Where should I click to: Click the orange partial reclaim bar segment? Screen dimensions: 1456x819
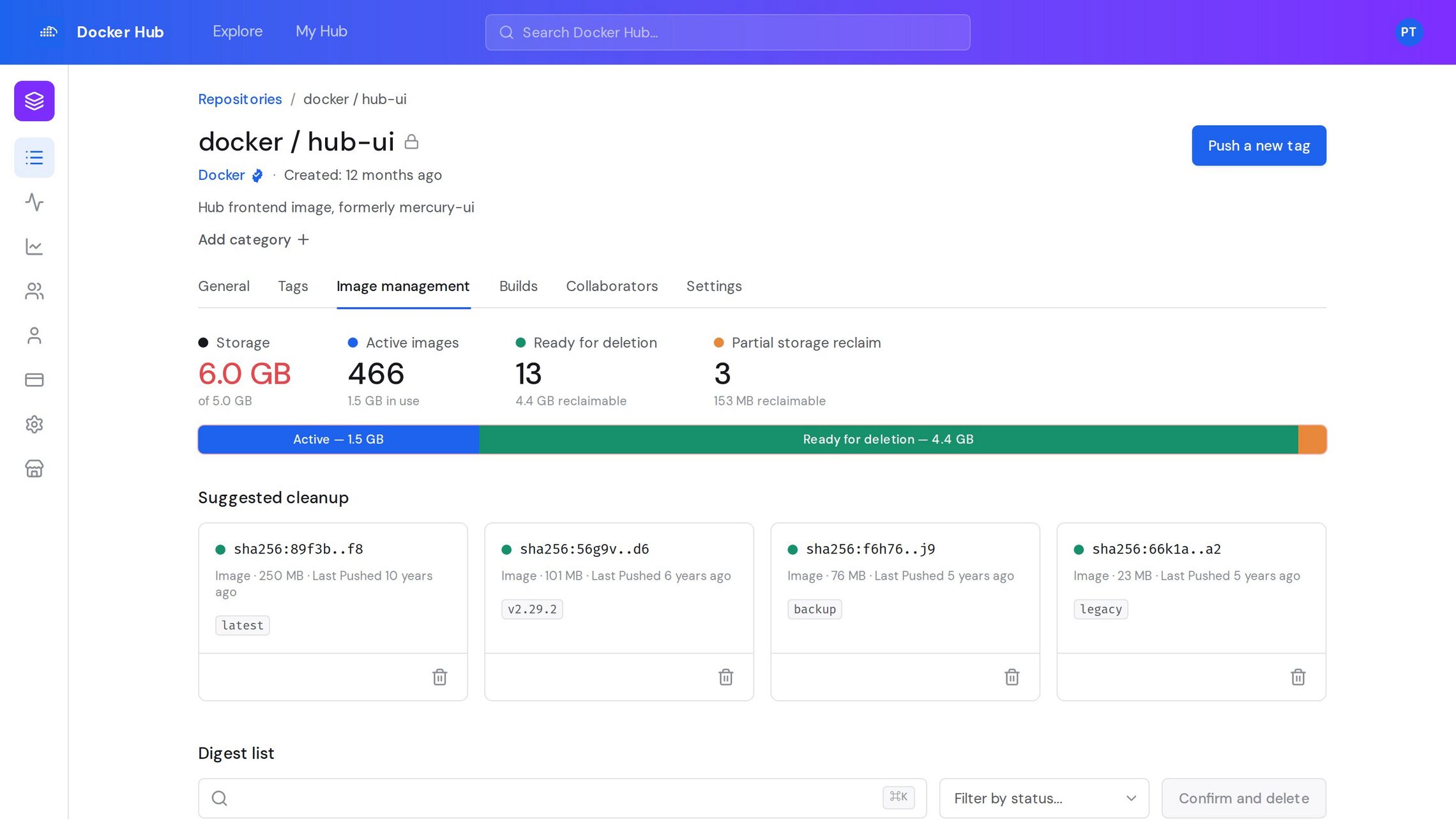(1312, 439)
